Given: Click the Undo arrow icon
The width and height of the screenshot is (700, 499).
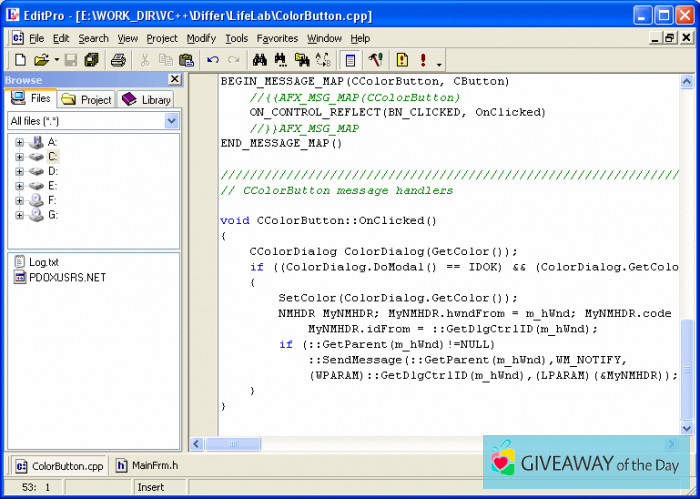Looking at the screenshot, I should (x=213, y=60).
